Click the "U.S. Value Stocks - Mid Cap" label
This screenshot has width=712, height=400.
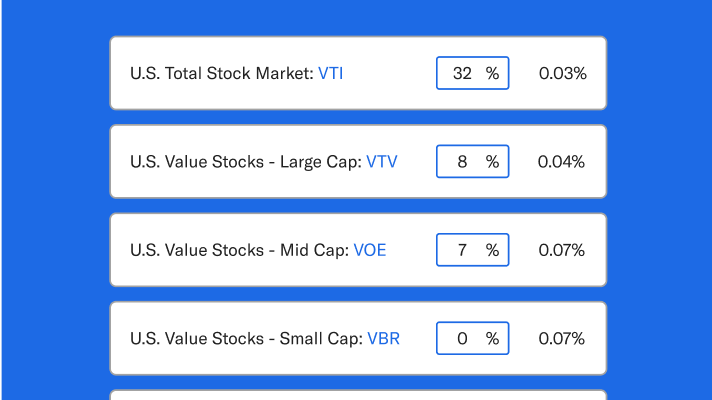click(x=239, y=250)
